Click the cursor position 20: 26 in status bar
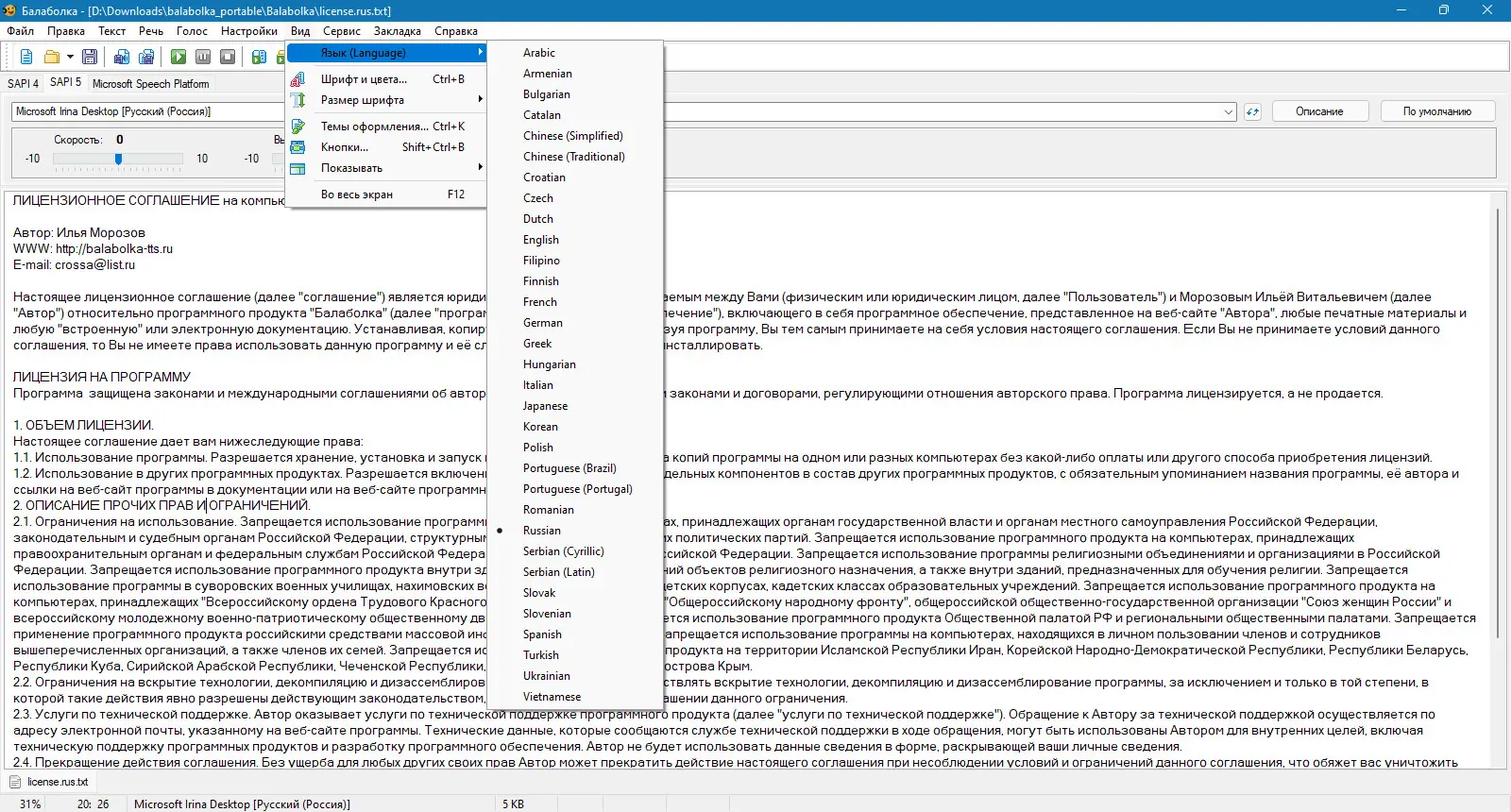Viewport: 1511px width, 812px height. click(93, 804)
